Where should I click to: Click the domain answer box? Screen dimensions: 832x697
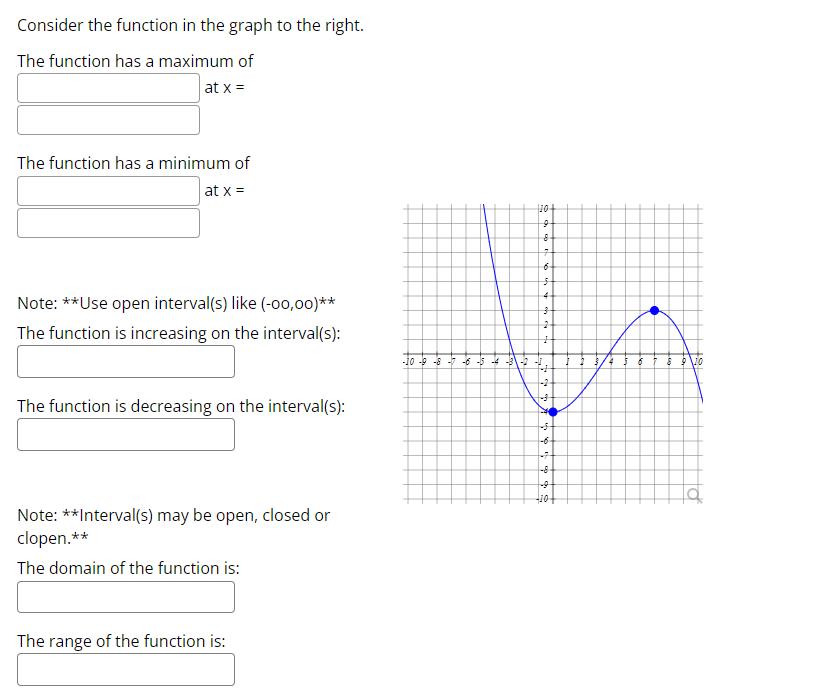(x=126, y=596)
